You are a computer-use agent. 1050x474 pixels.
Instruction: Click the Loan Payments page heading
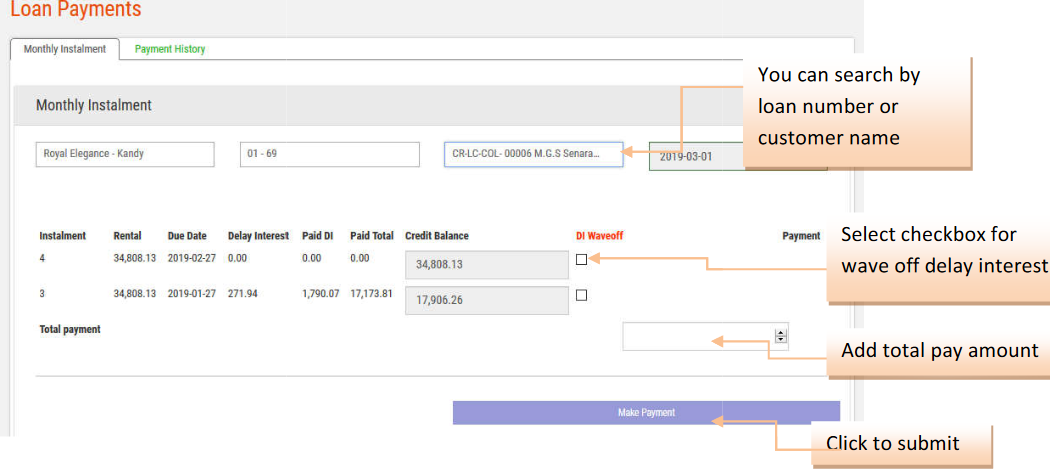click(75, 10)
